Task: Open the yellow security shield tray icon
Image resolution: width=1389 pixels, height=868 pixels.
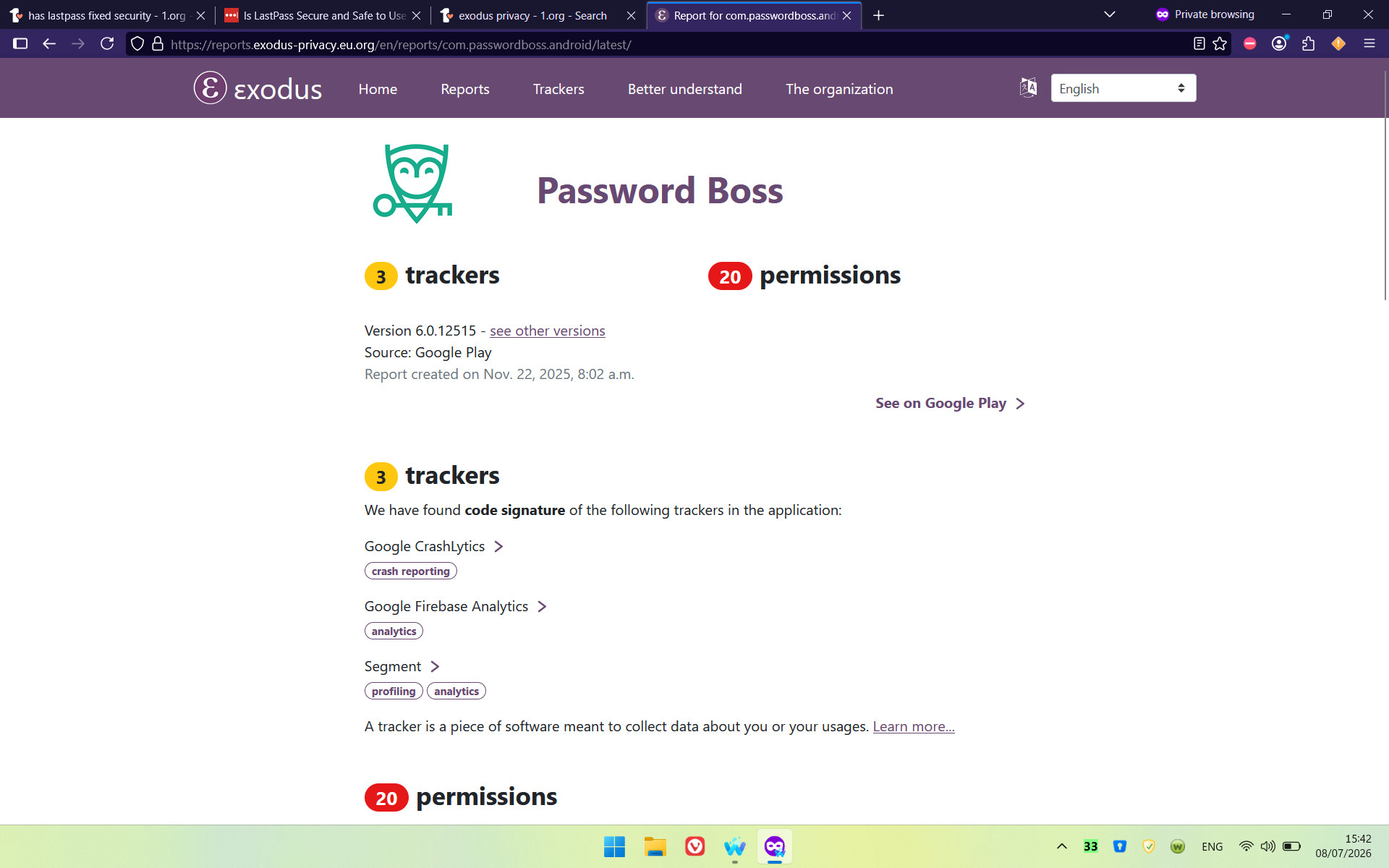Action: point(1148,846)
